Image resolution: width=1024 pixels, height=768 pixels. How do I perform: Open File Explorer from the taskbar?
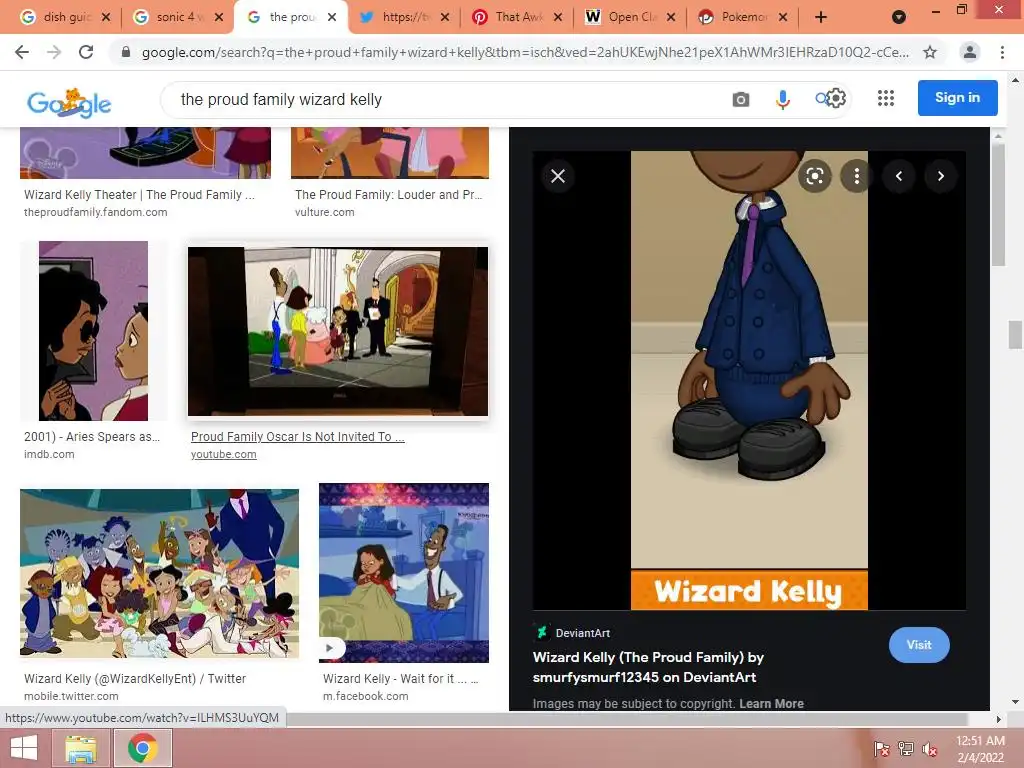pyautogui.click(x=81, y=748)
